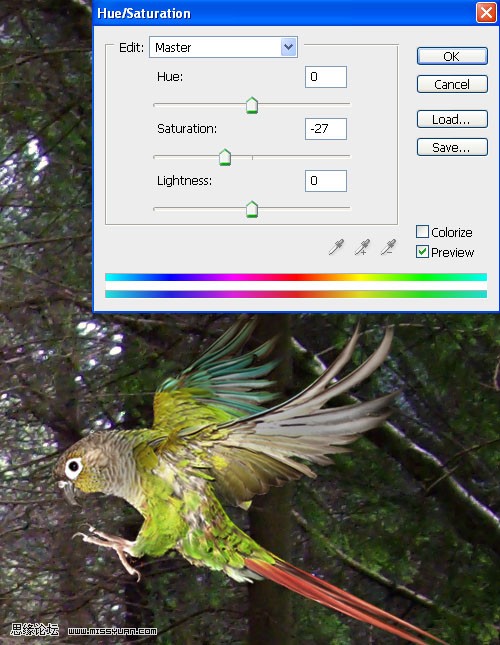Open the Edit Master dropdown
The image size is (500, 645).
223,47
